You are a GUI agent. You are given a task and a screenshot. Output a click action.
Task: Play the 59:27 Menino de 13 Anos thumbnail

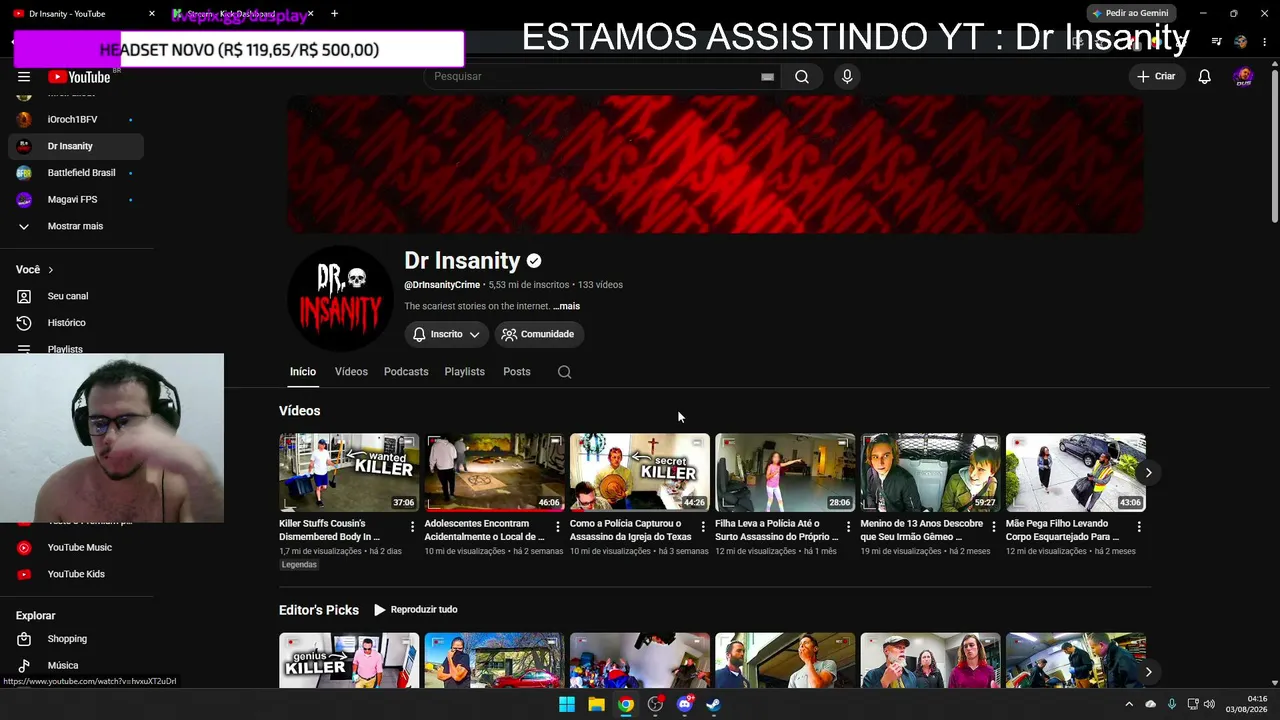click(930, 472)
